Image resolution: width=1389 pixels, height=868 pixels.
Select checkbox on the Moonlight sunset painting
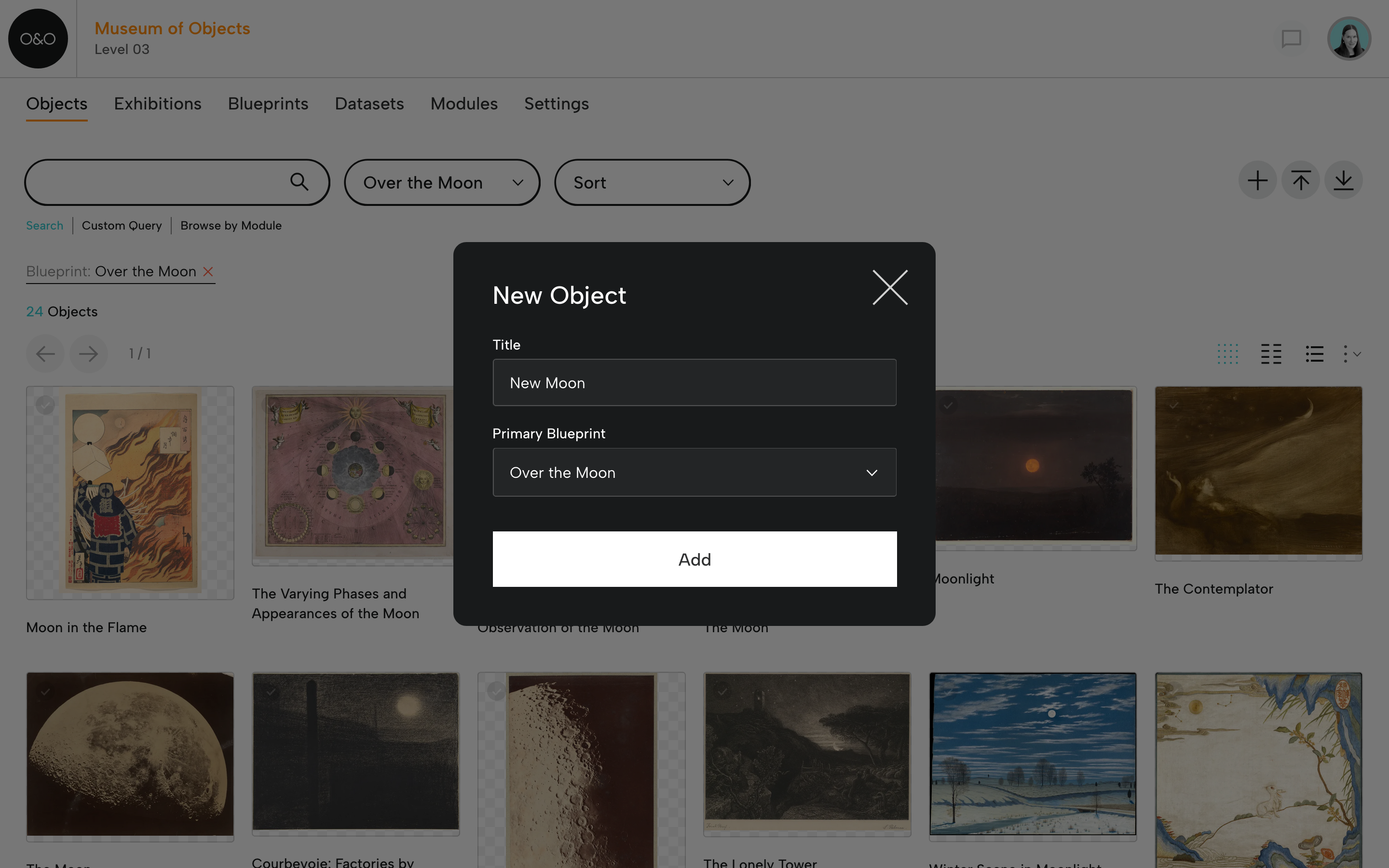coord(948,405)
